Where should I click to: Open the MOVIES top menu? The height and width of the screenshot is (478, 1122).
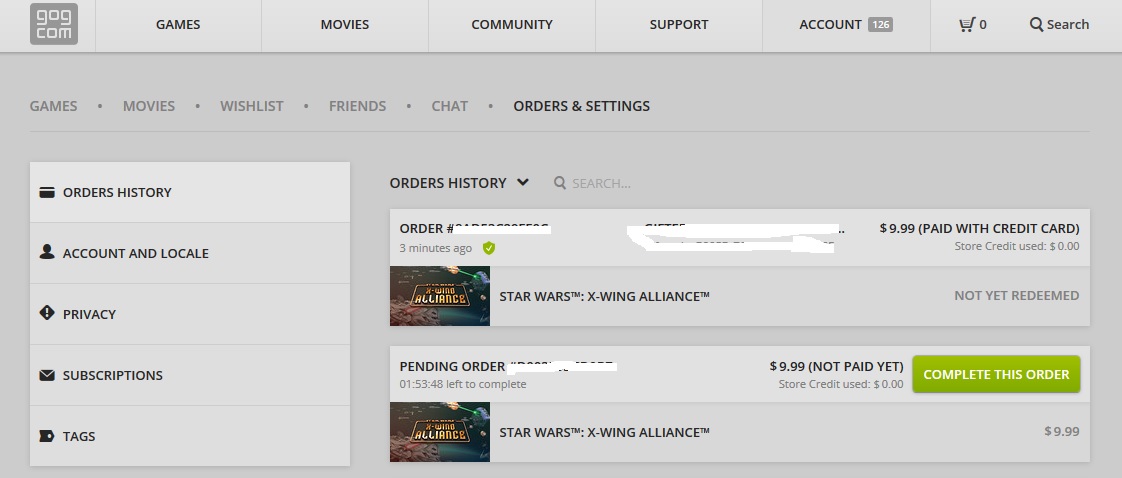345,24
